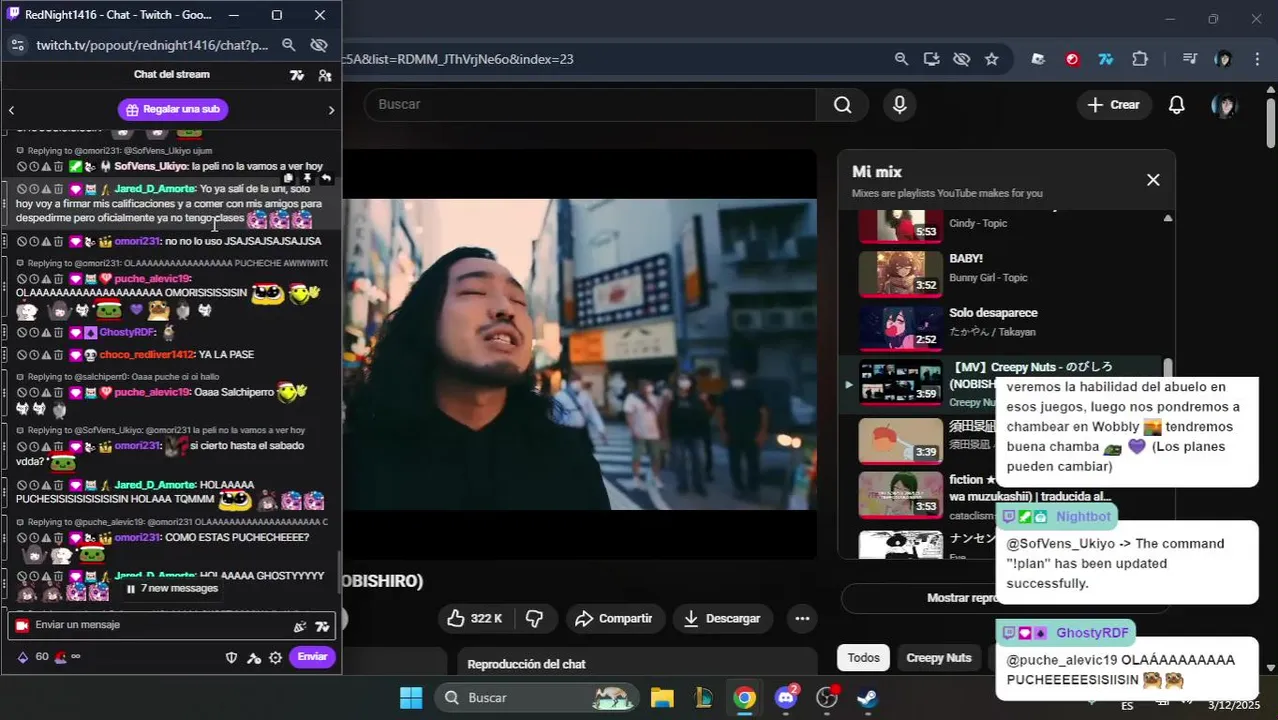
Task: Open GhostyRDF's user card in chat
Action: 127,332
